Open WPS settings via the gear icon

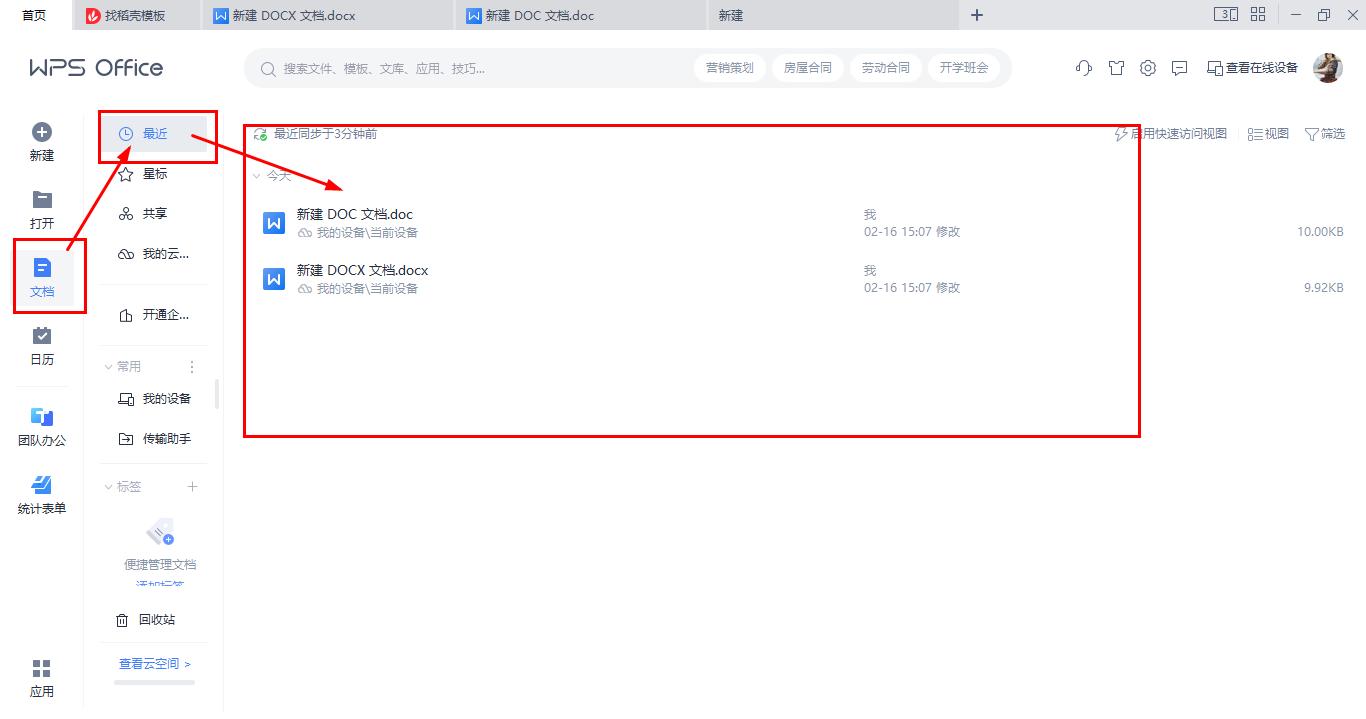(x=1147, y=67)
